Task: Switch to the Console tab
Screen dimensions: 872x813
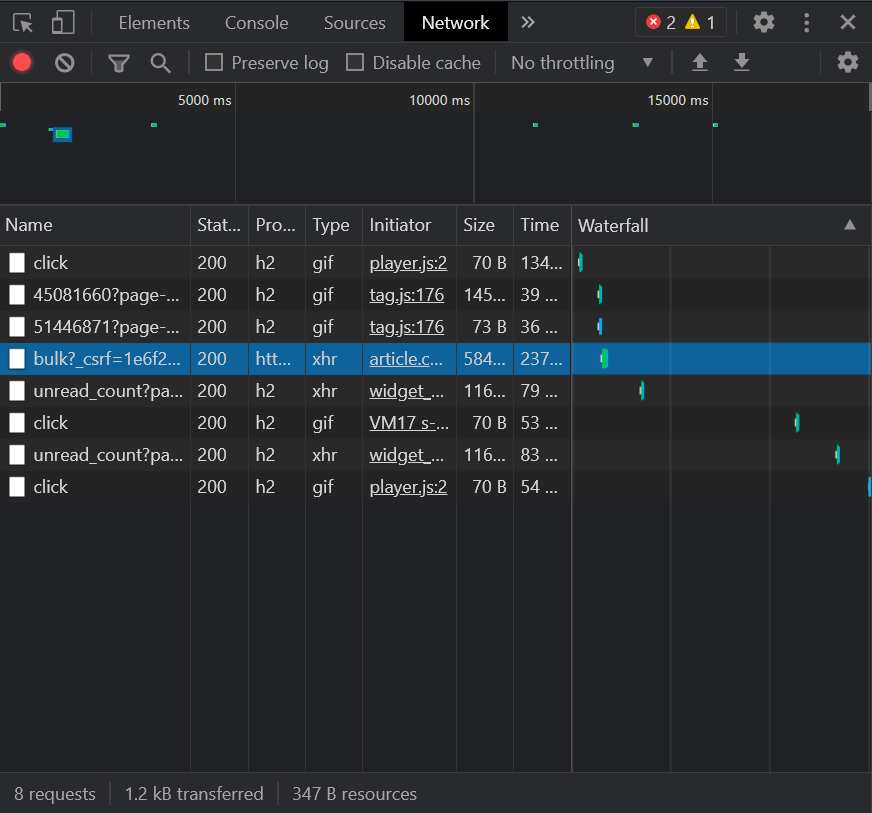Action: point(256,22)
